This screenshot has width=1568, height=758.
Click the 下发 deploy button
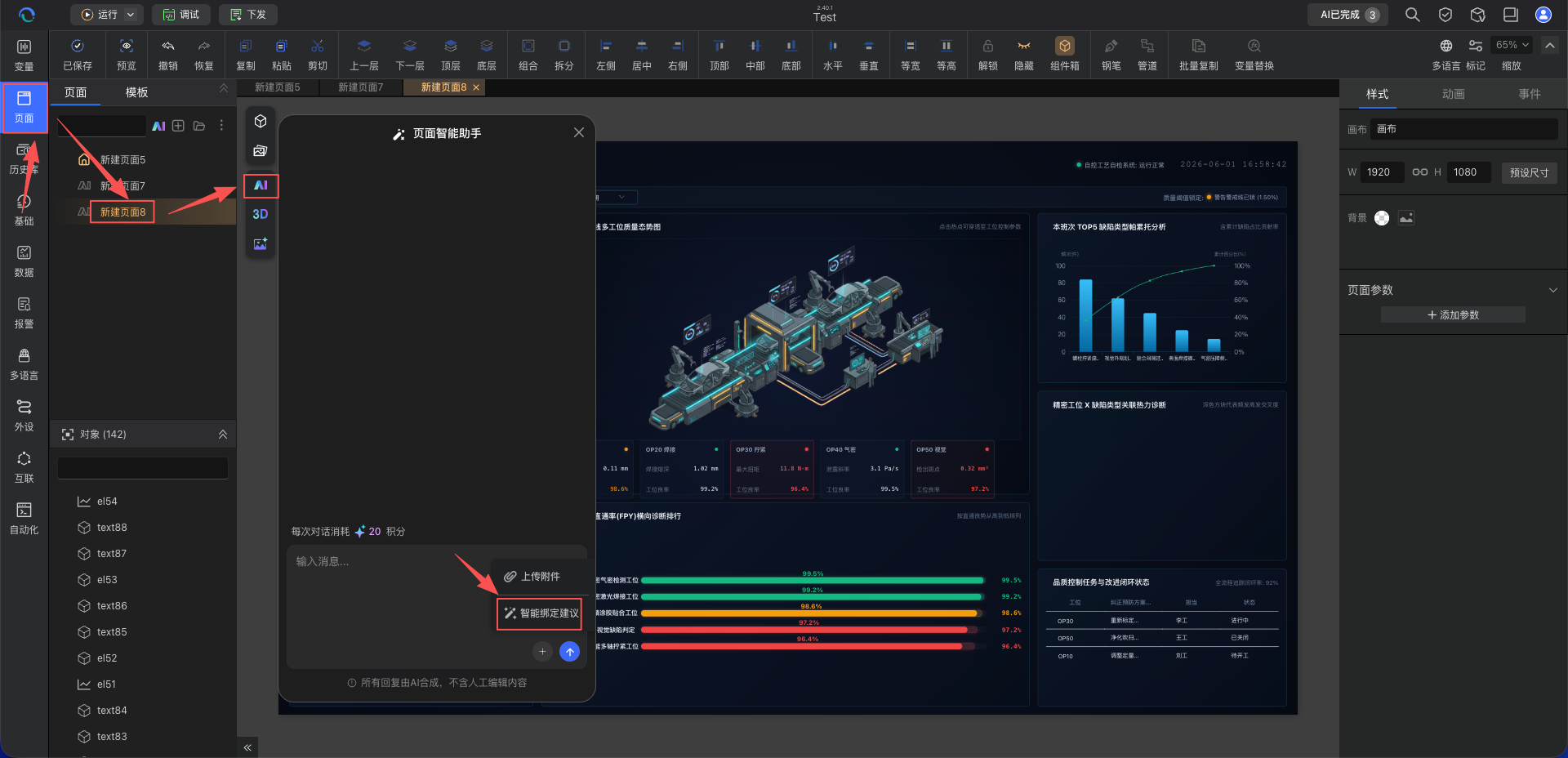coord(248,15)
